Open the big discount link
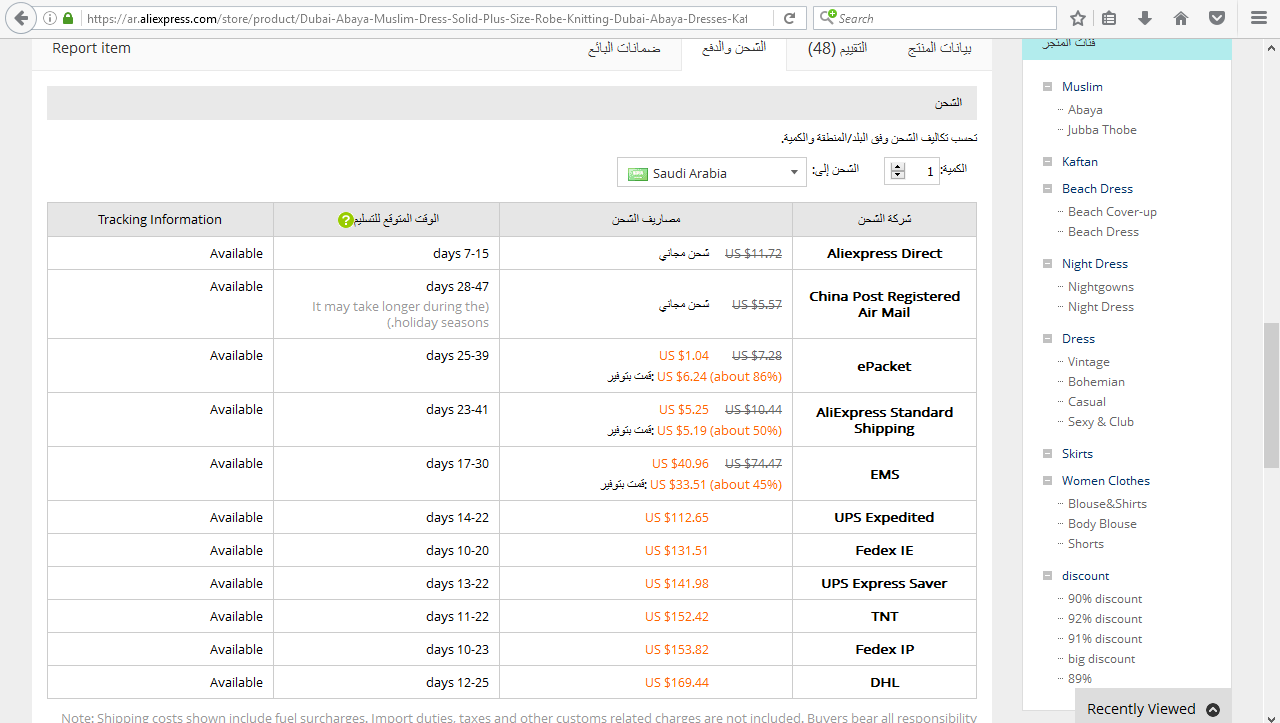The width and height of the screenshot is (1280, 723). [1102, 659]
